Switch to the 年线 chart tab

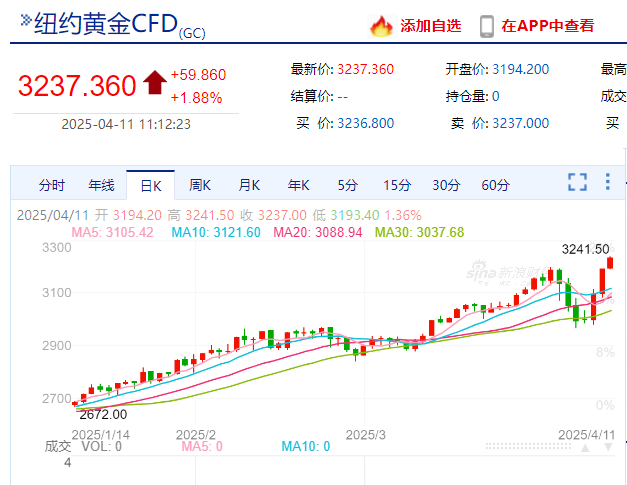tap(101, 185)
